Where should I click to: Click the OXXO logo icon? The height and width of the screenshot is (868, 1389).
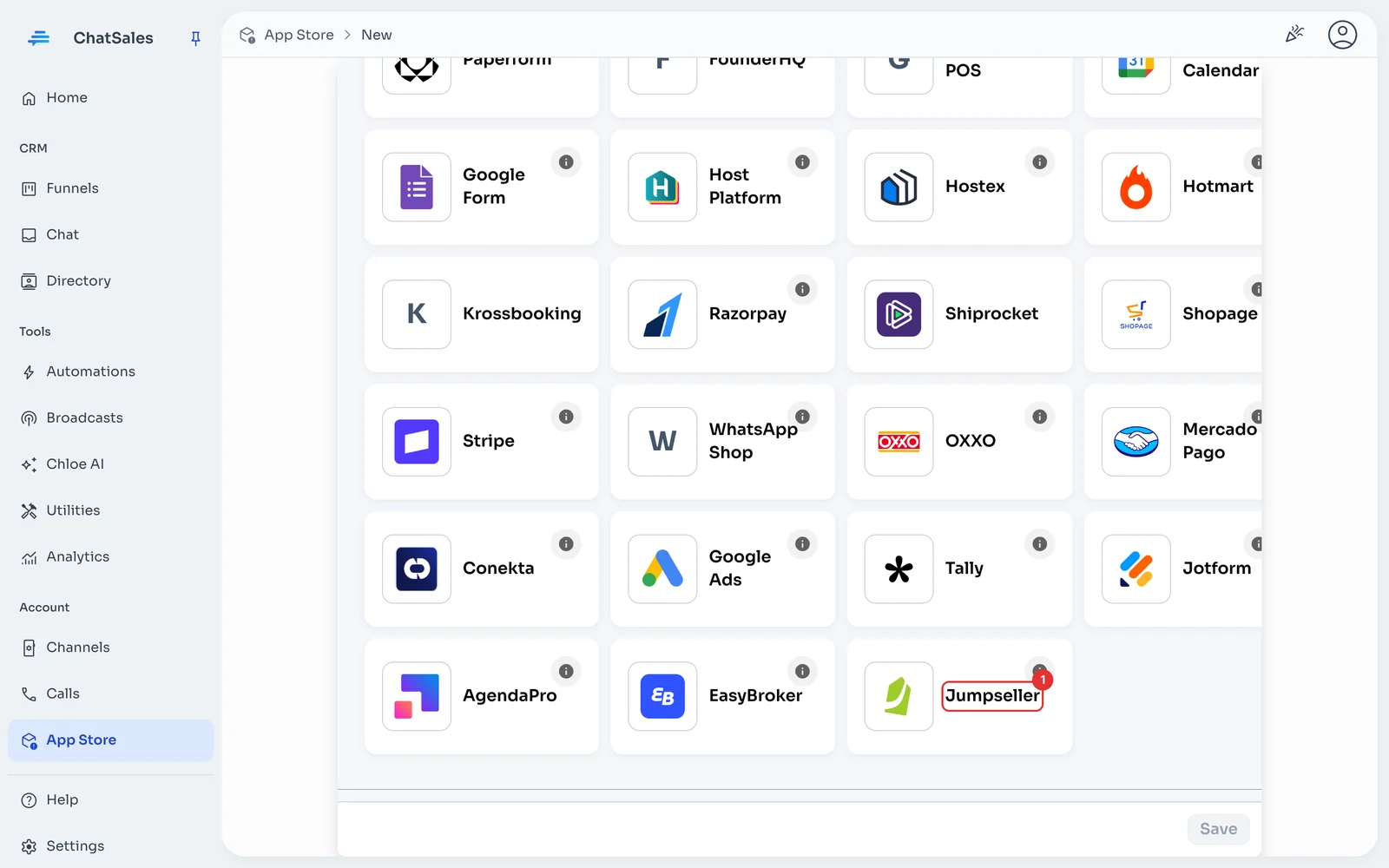point(899,441)
